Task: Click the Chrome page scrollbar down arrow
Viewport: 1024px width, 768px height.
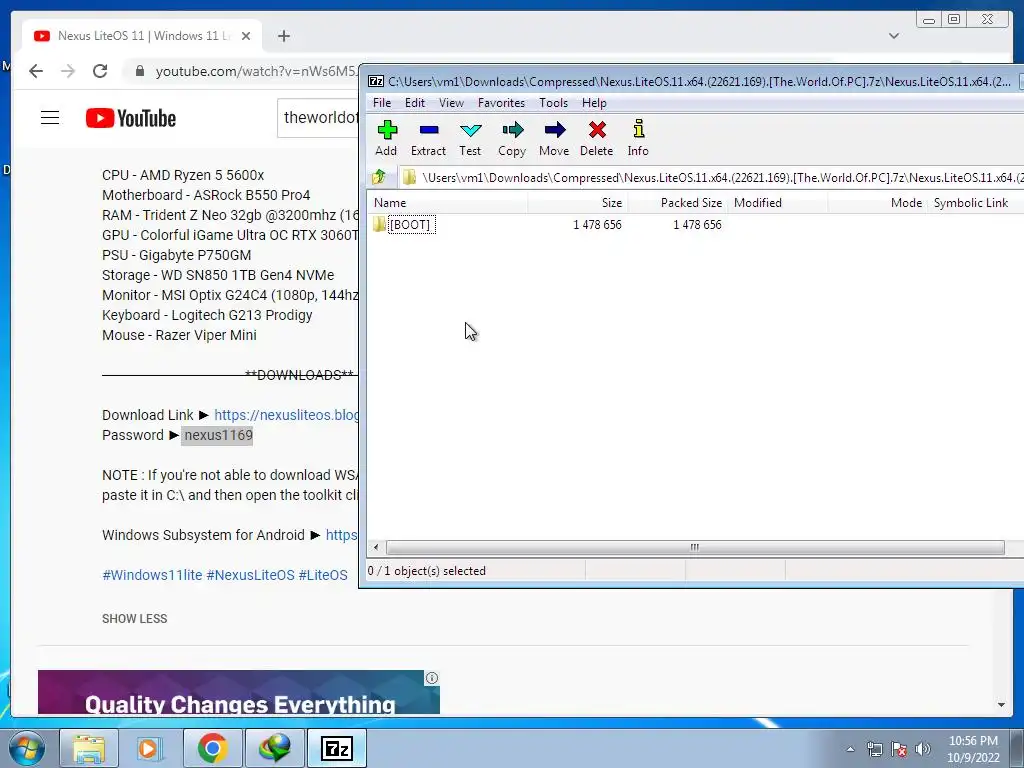Action: [1001, 705]
